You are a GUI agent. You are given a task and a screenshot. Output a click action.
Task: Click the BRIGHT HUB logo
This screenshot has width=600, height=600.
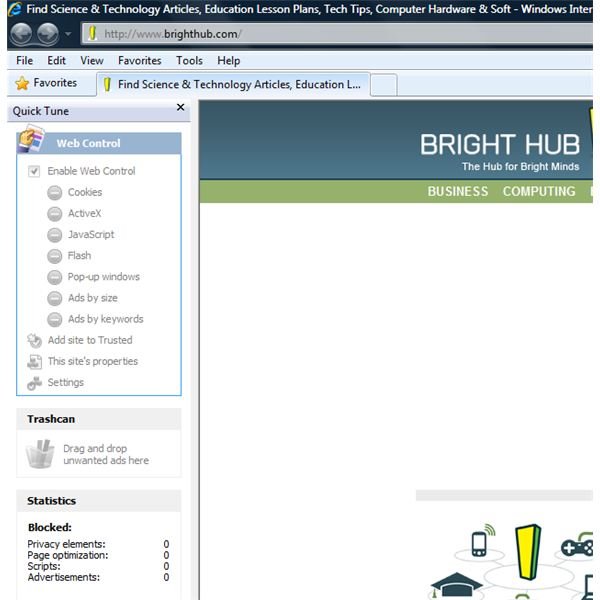pyautogui.click(x=500, y=151)
